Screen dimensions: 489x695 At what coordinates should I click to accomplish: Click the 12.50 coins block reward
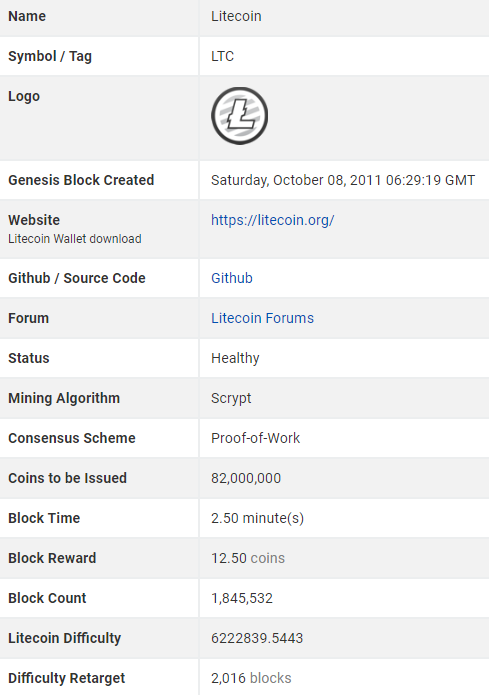click(248, 558)
